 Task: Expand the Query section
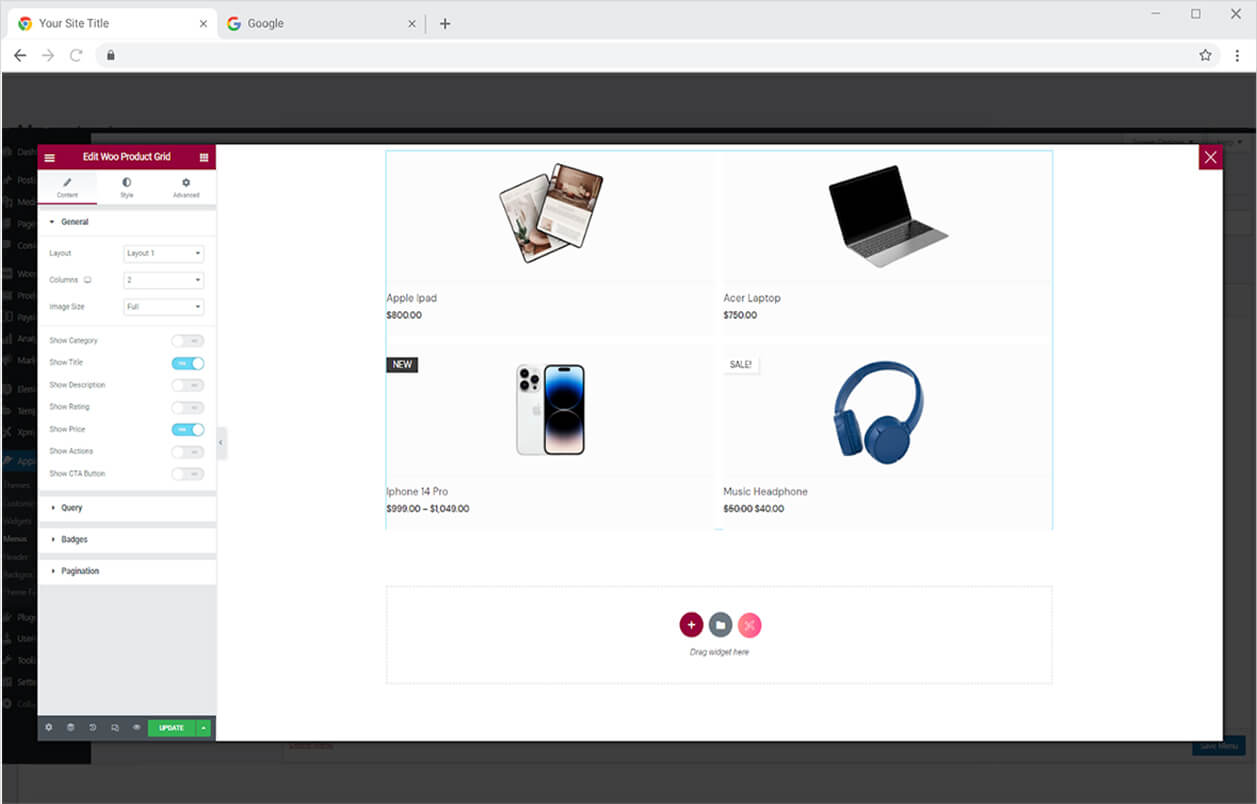(x=72, y=508)
